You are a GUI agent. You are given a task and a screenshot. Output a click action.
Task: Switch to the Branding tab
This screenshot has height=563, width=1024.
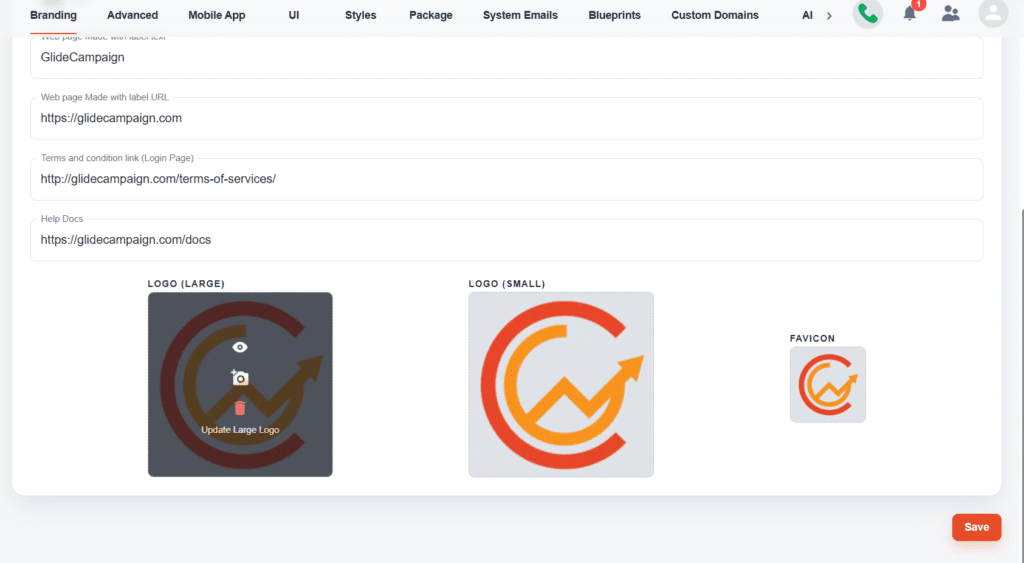point(54,15)
